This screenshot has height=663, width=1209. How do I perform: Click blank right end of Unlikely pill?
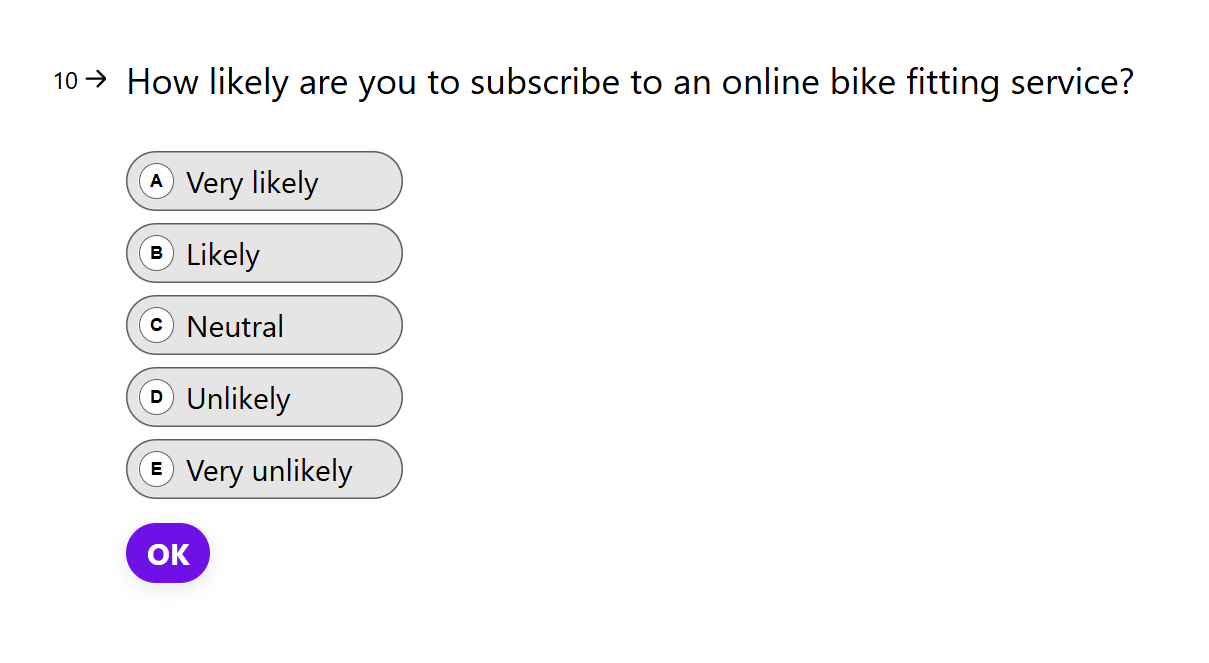tap(355, 398)
